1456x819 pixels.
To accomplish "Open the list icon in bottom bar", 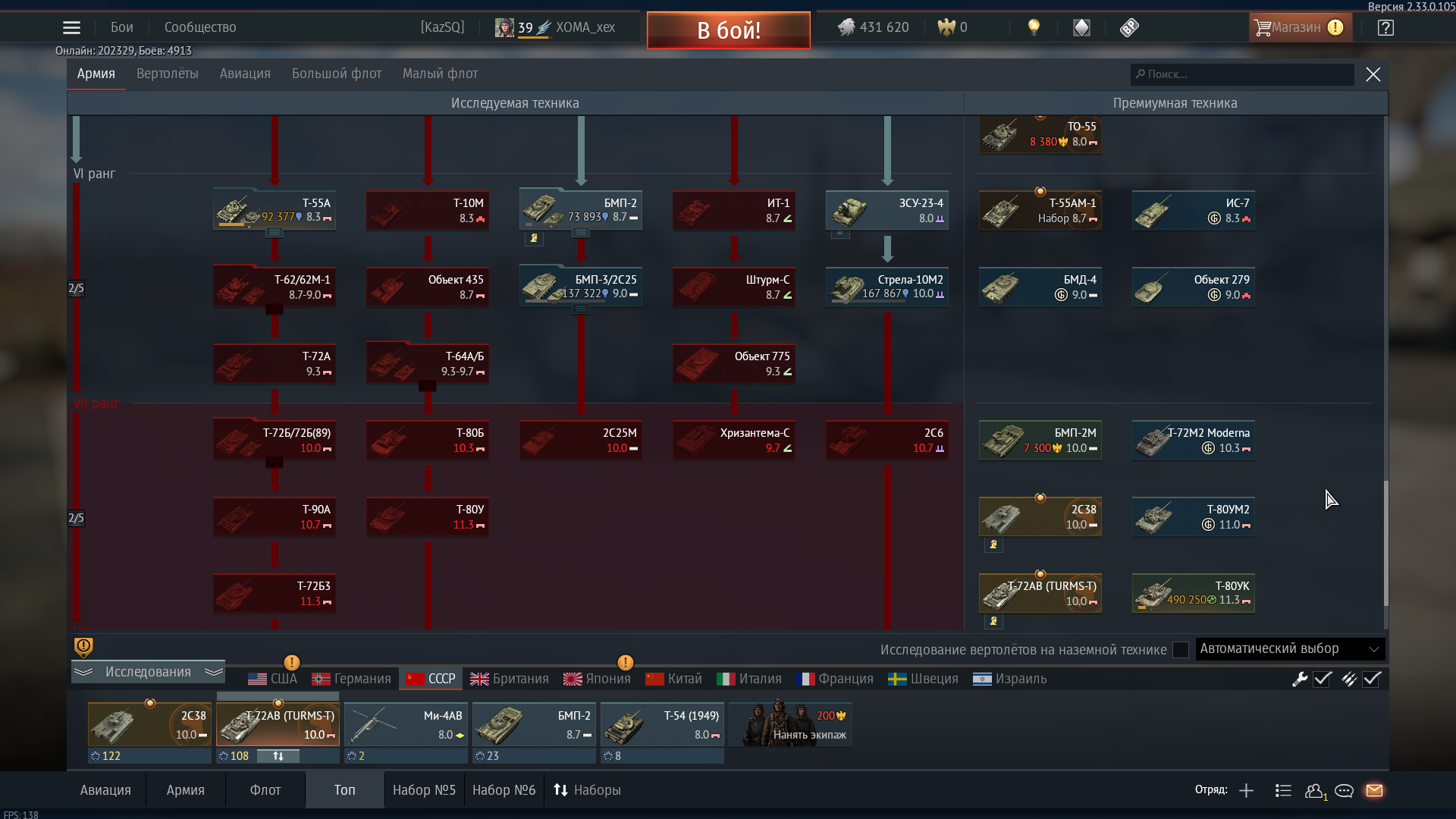I will pyautogui.click(x=1283, y=790).
